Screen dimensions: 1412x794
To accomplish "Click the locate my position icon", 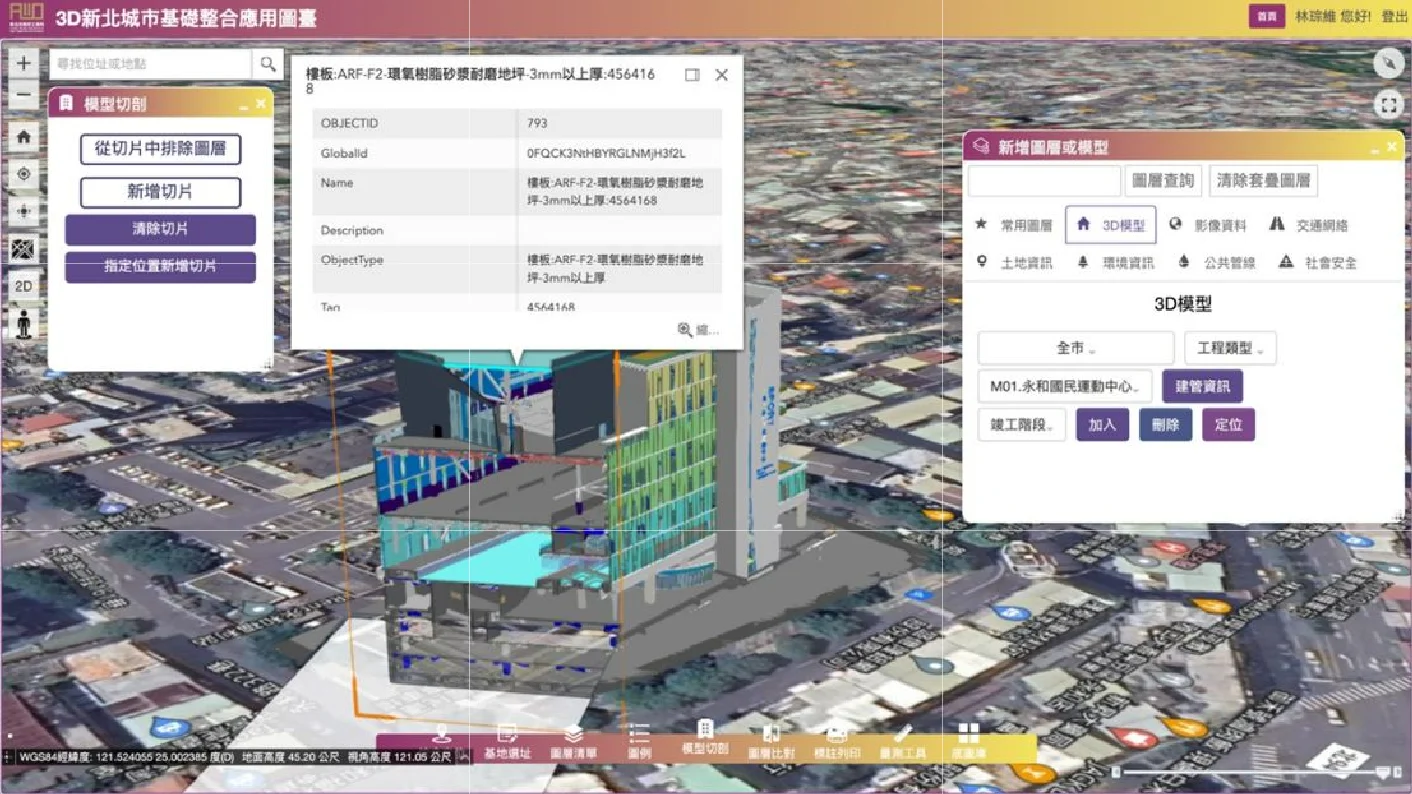I will click(x=24, y=174).
